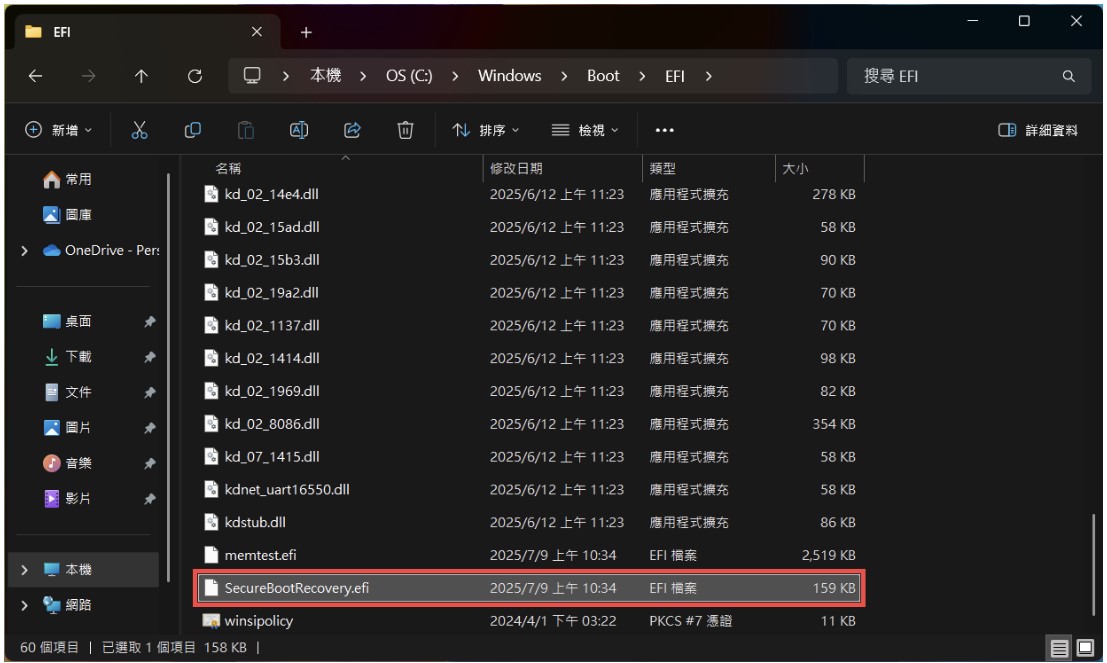Navigate back with the left arrow
Viewport: 1107px width, 663px height.
pos(36,76)
